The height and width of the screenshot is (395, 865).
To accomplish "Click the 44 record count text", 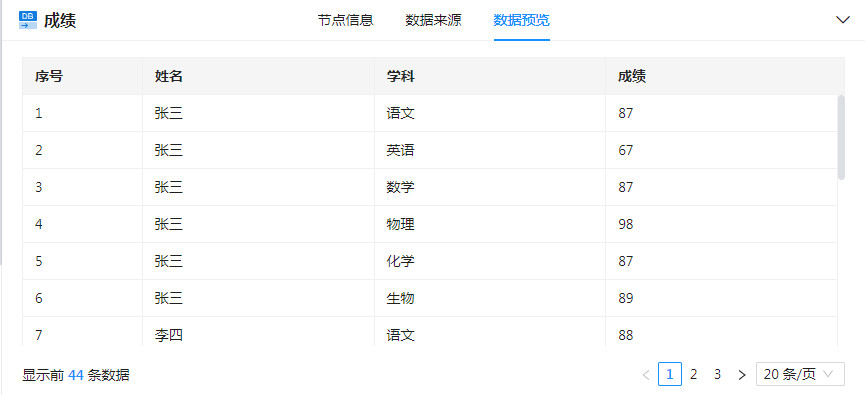I will pyautogui.click(x=76, y=376).
